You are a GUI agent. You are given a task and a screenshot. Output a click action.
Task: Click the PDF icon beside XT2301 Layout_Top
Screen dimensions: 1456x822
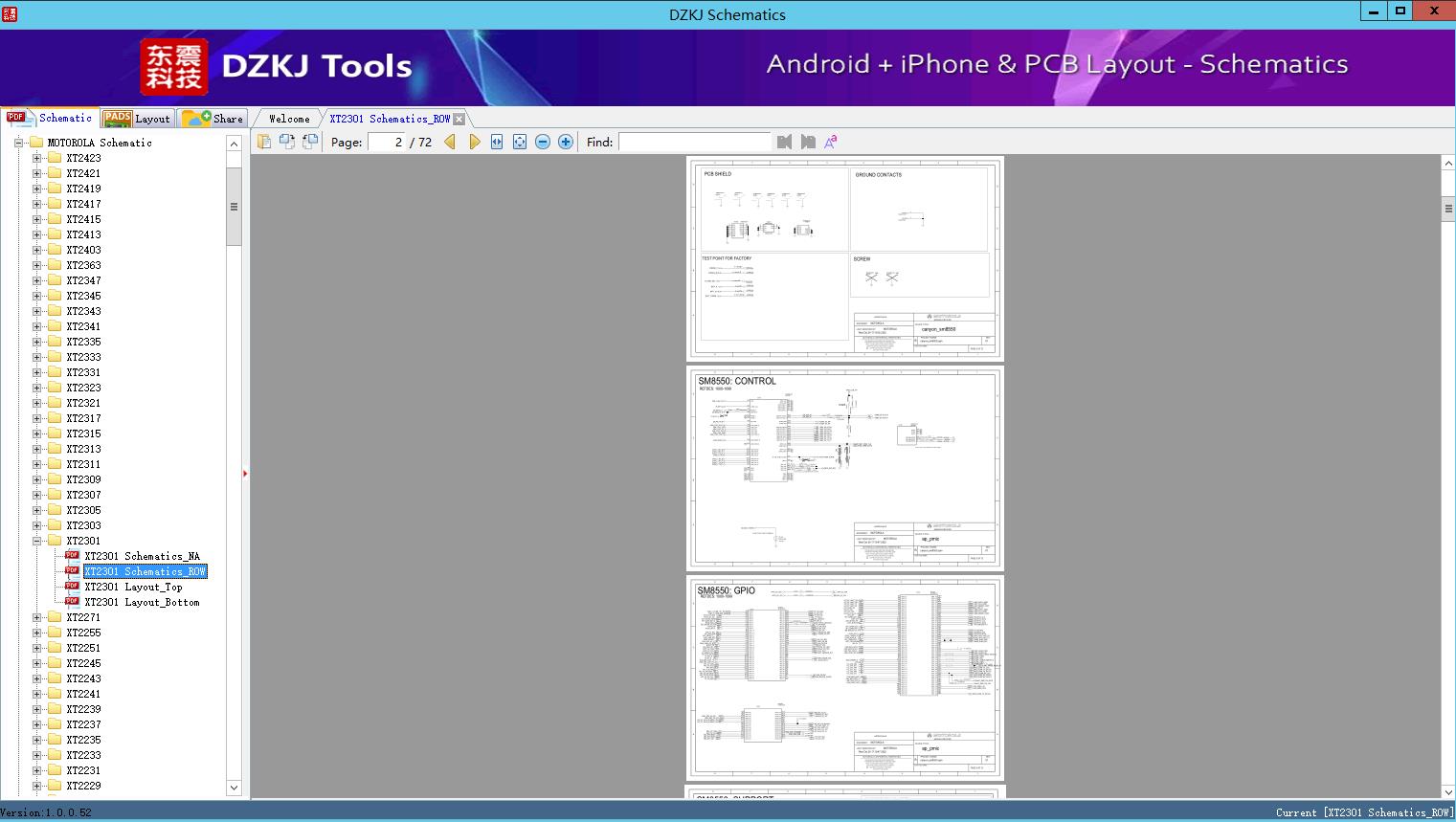click(x=72, y=587)
